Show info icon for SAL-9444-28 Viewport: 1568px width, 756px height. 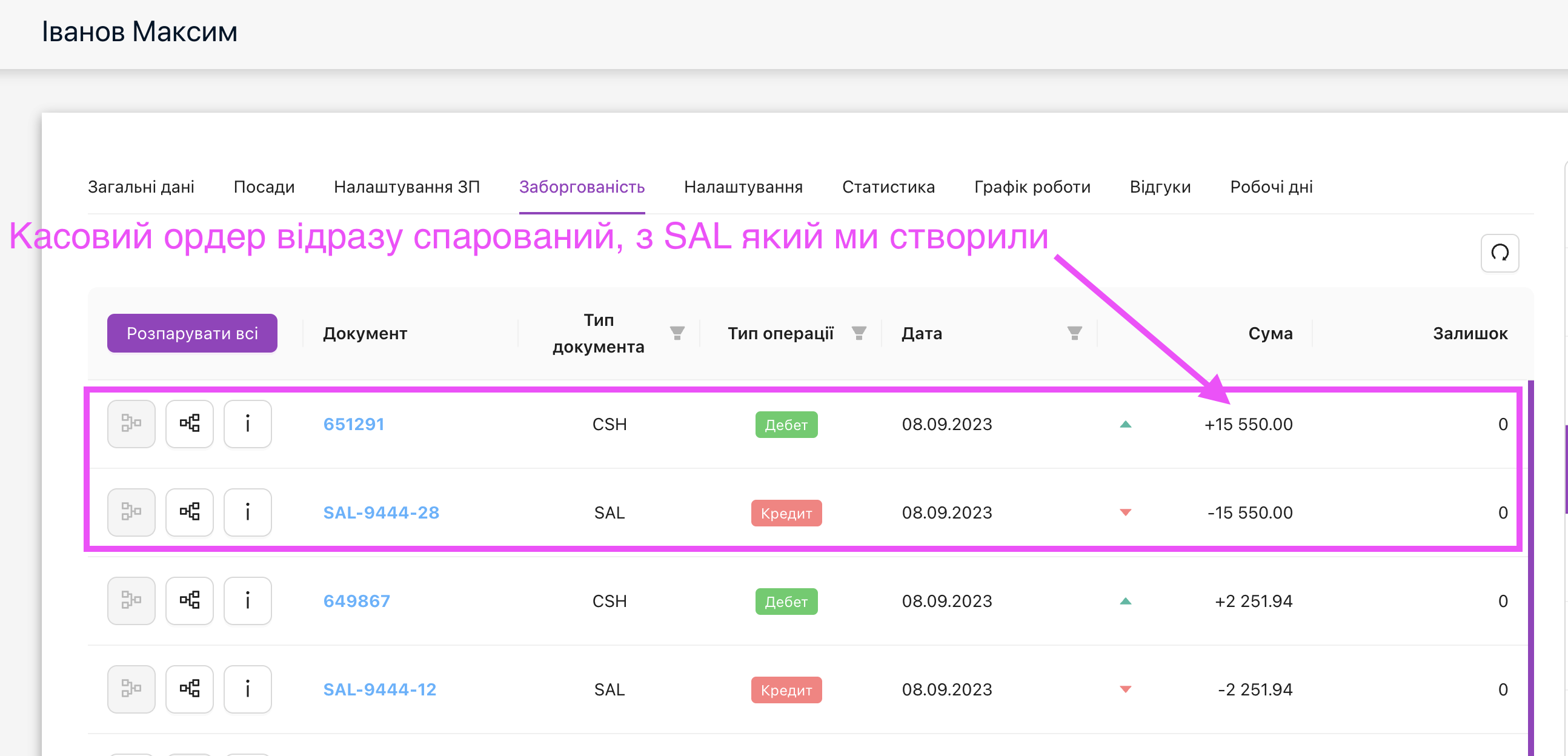[x=247, y=512]
